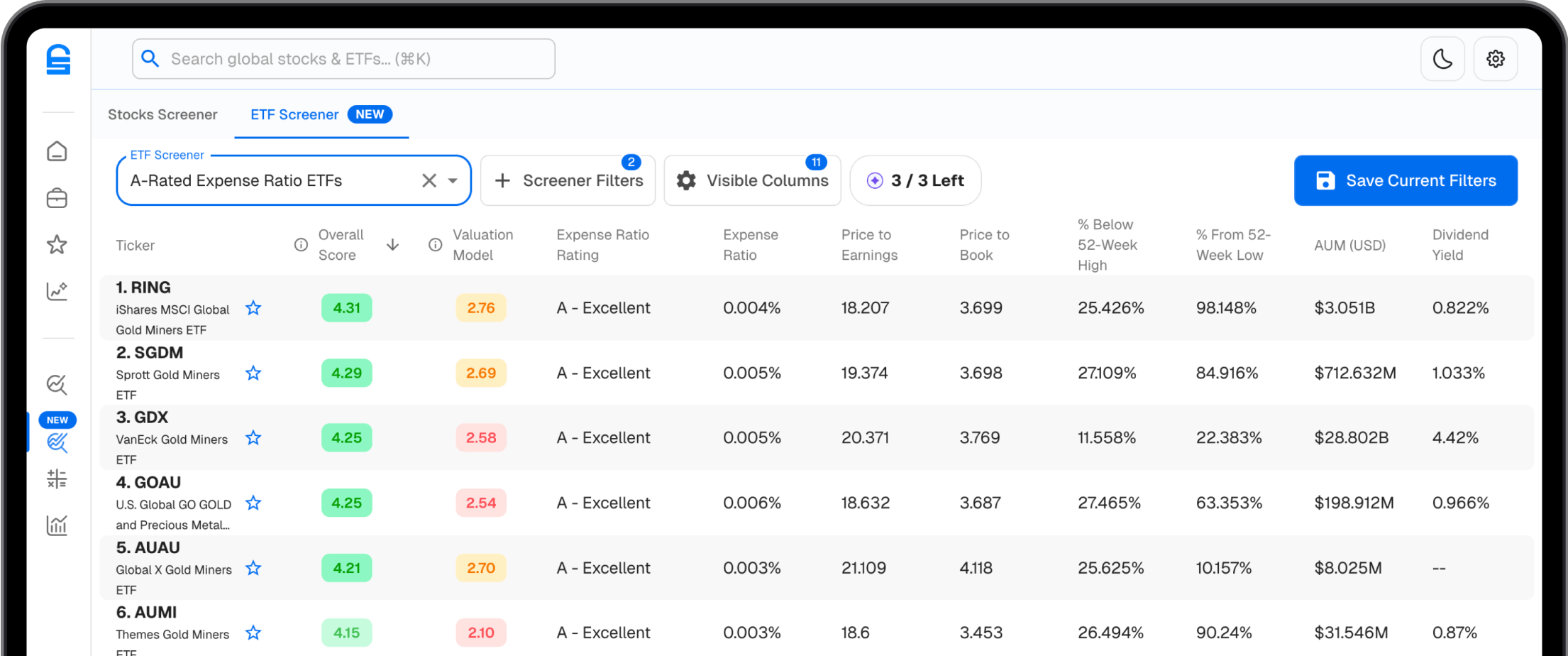Favorite SGDM with its star icon
The height and width of the screenshot is (656, 1568).
click(x=253, y=373)
